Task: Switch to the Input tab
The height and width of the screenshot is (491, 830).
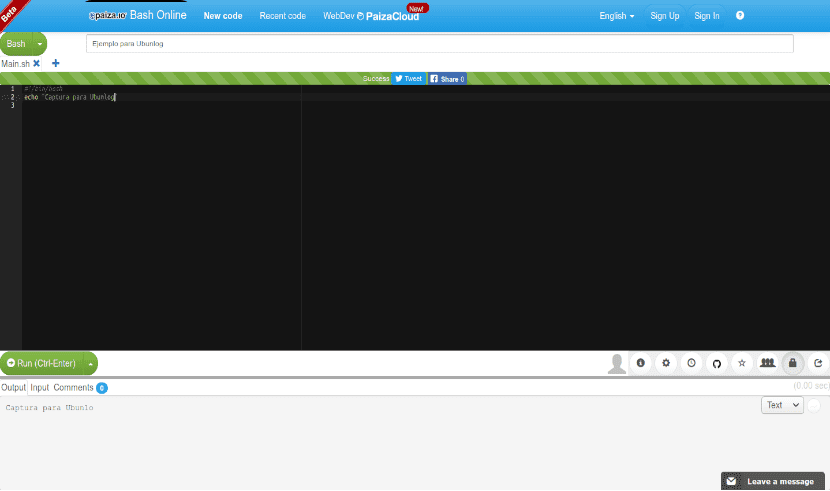Action: [39, 387]
